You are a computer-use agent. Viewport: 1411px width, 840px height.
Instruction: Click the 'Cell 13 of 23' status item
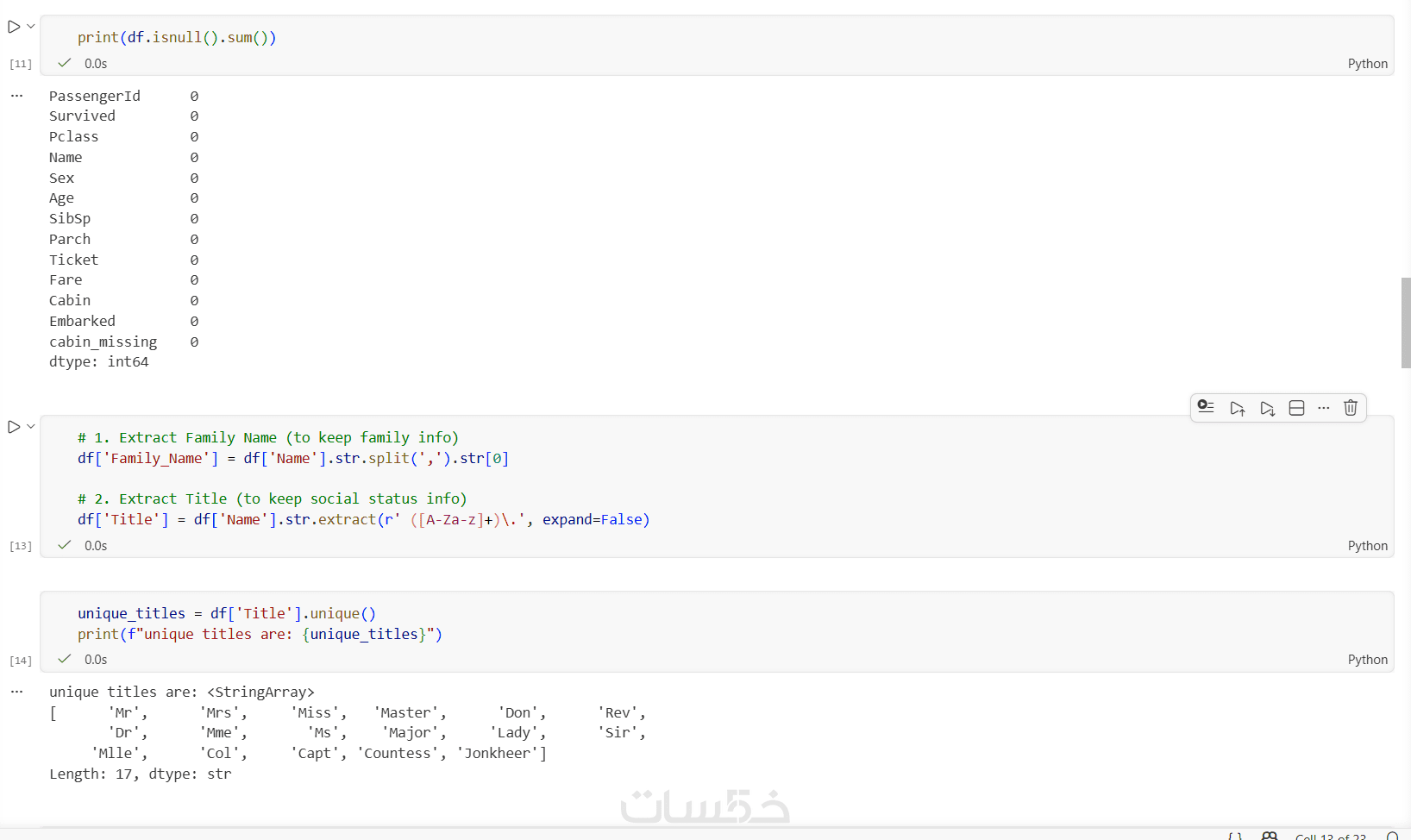click(x=1330, y=837)
